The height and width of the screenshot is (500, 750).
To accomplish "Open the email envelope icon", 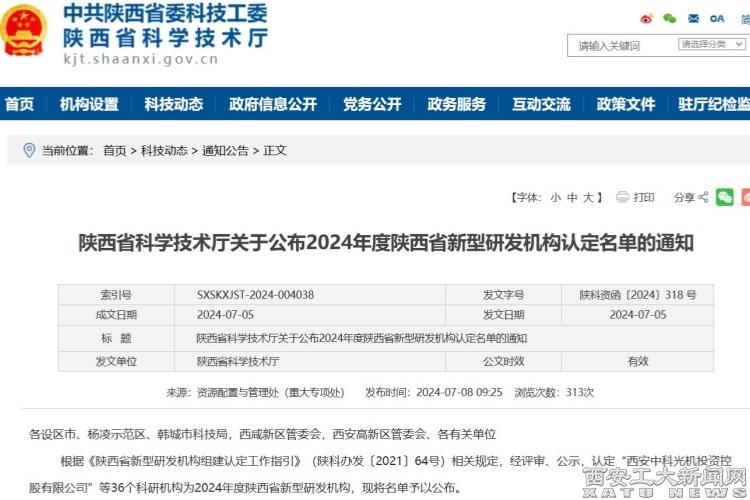I will click(693, 19).
